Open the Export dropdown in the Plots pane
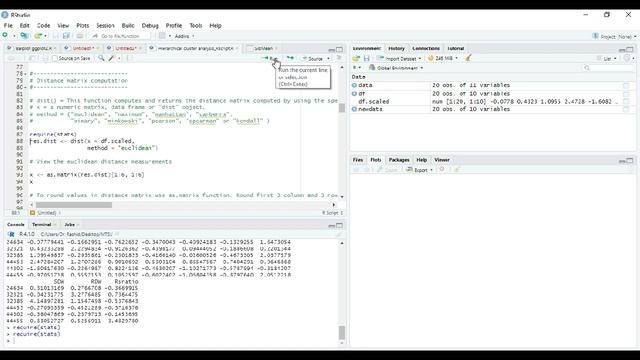This screenshot has width=640, height=360. tap(420, 170)
